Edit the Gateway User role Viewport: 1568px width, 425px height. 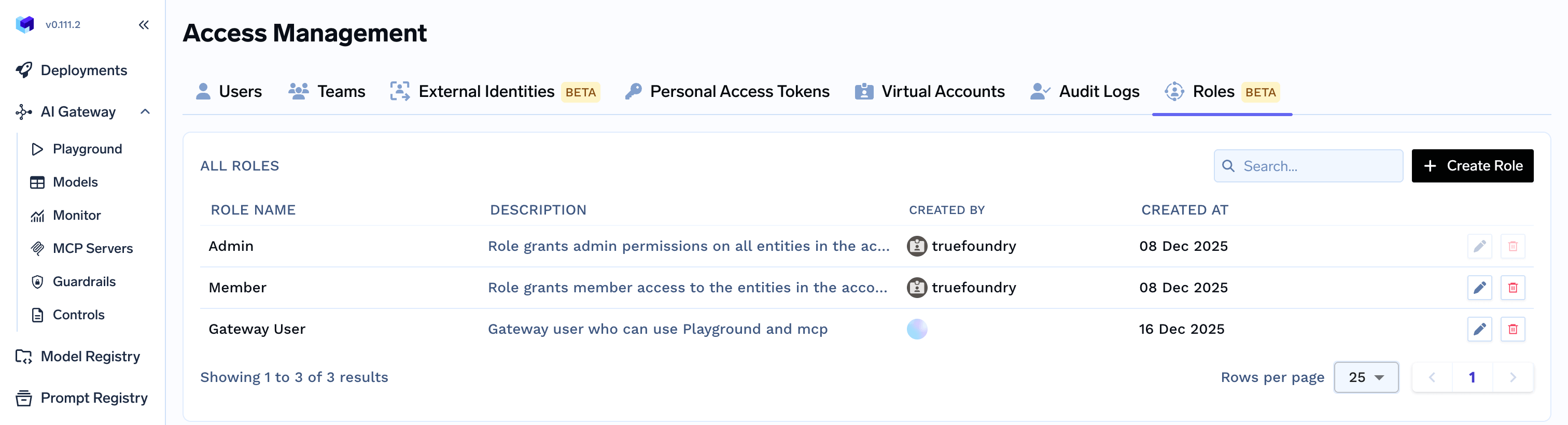click(1479, 329)
